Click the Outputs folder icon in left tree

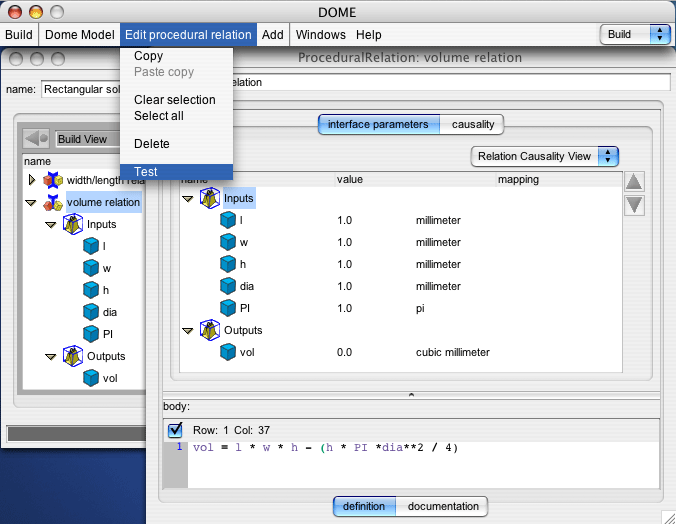tap(73, 356)
